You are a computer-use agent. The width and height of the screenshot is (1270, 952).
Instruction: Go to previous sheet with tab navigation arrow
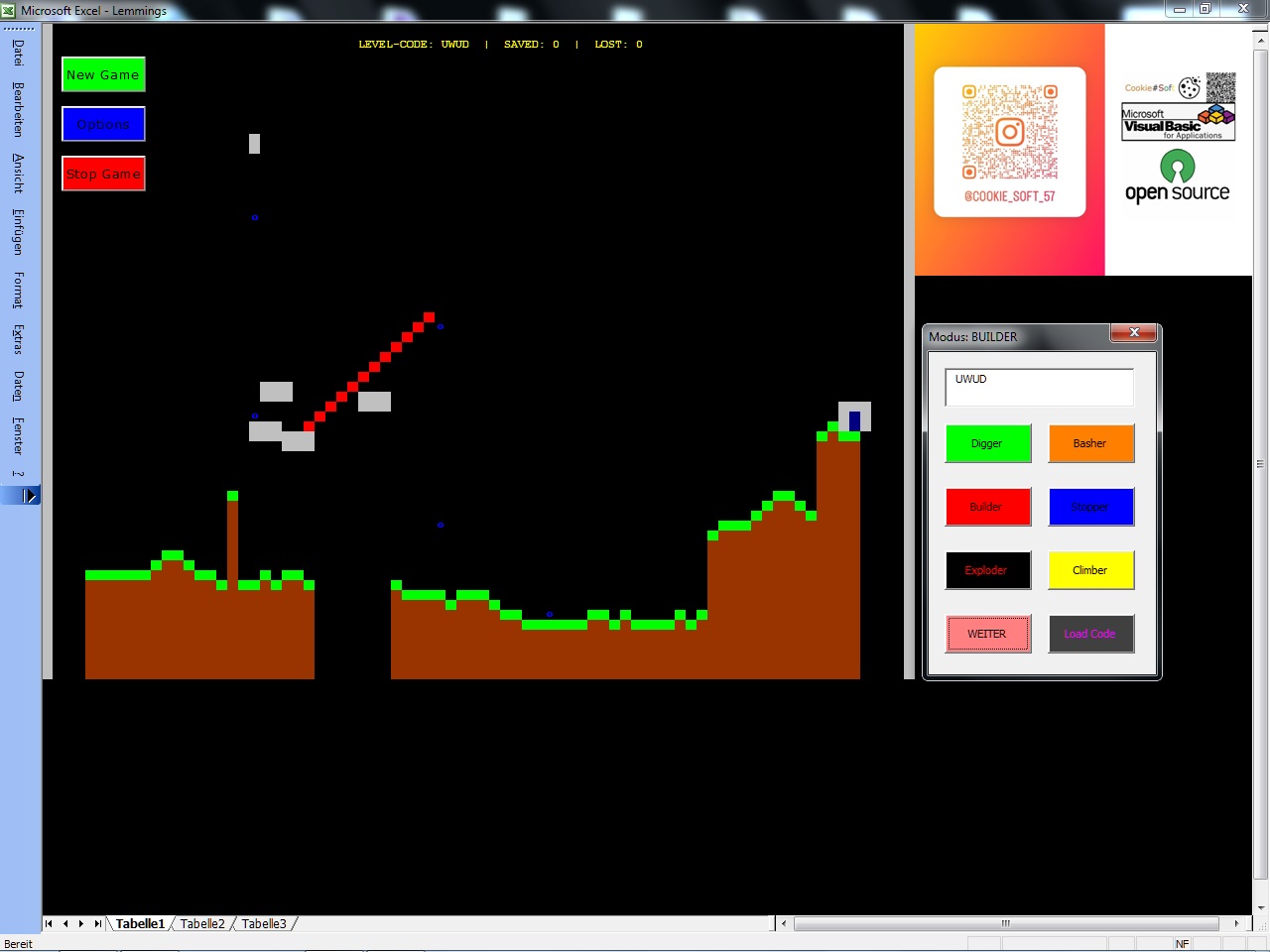point(65,923)
